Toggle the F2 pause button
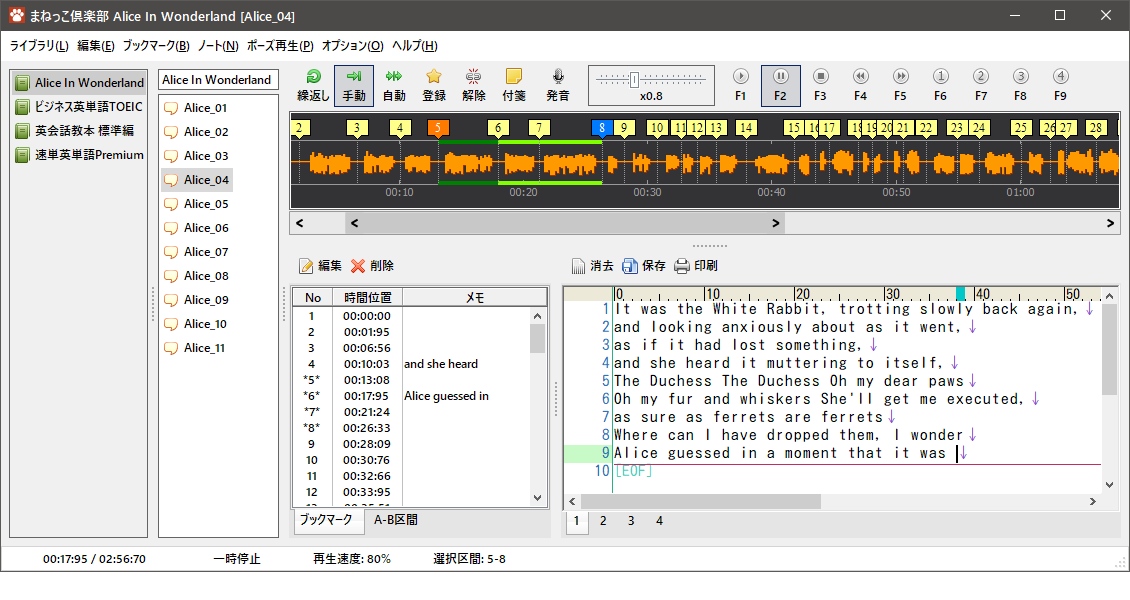This screenshot has width=1130, height=600. 780,86
